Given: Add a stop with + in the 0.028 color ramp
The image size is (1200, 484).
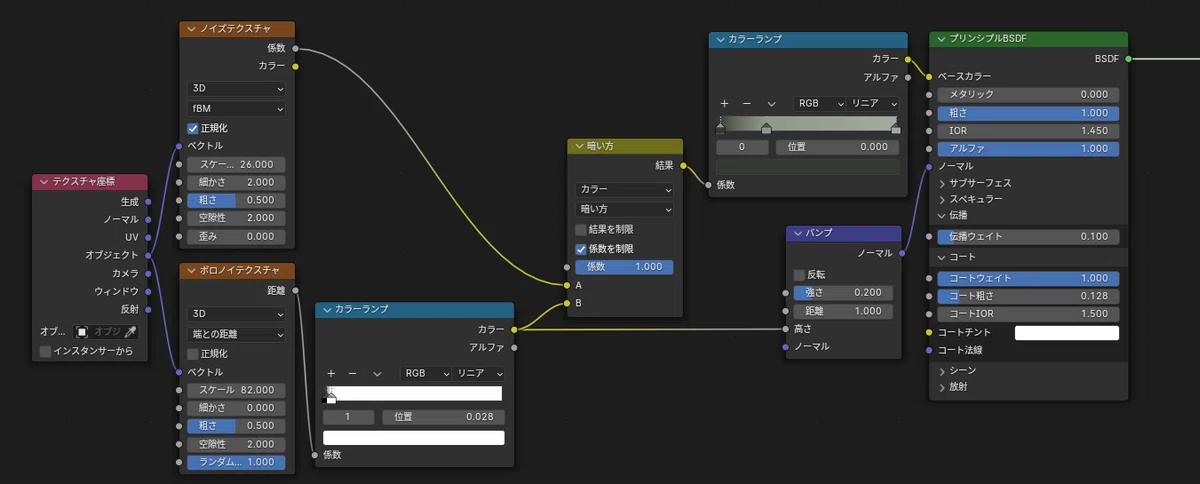Looking at the screenshot, I should tap(332, 373).
